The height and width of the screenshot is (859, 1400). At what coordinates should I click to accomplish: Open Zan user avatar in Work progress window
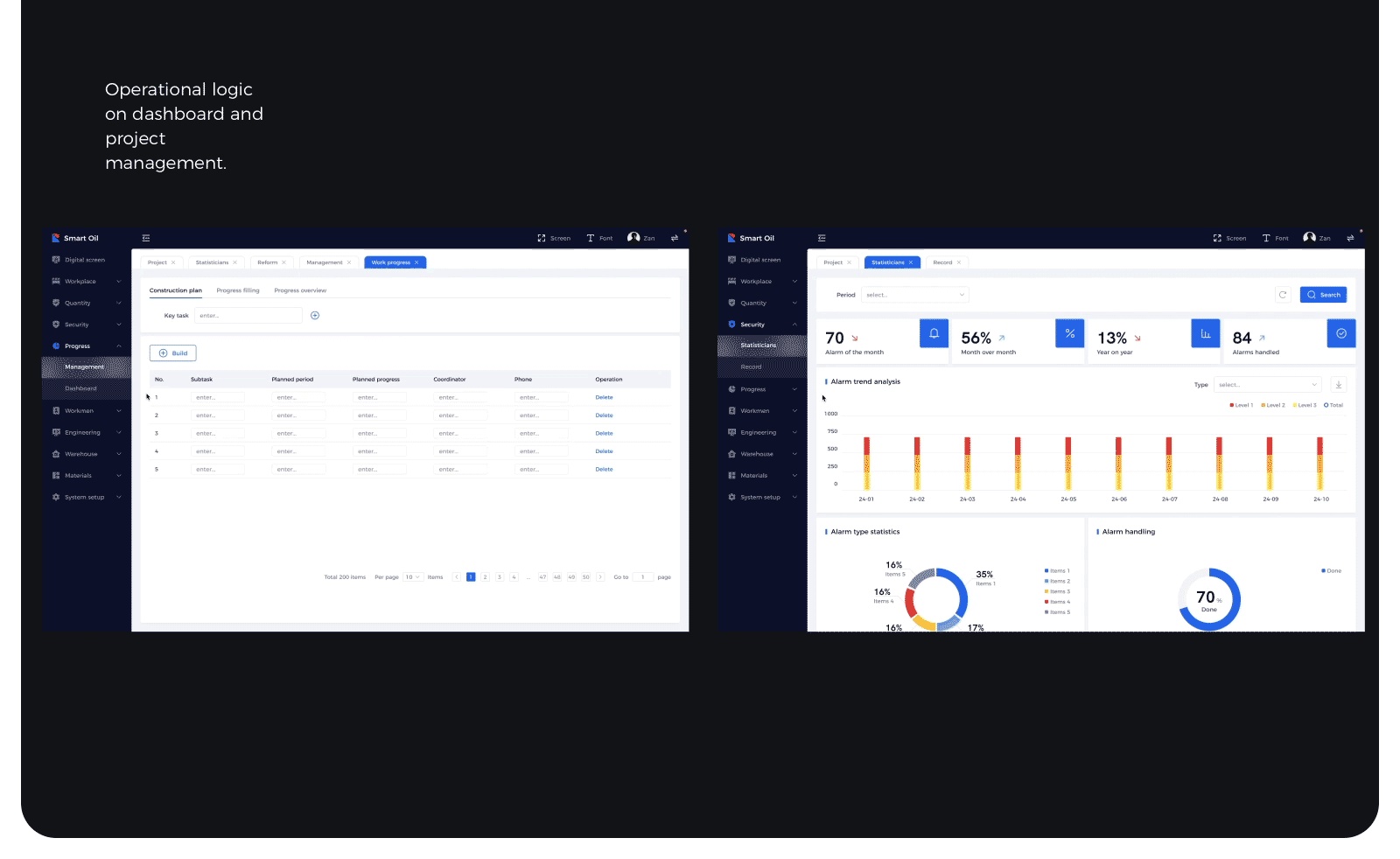pos(633,237)
